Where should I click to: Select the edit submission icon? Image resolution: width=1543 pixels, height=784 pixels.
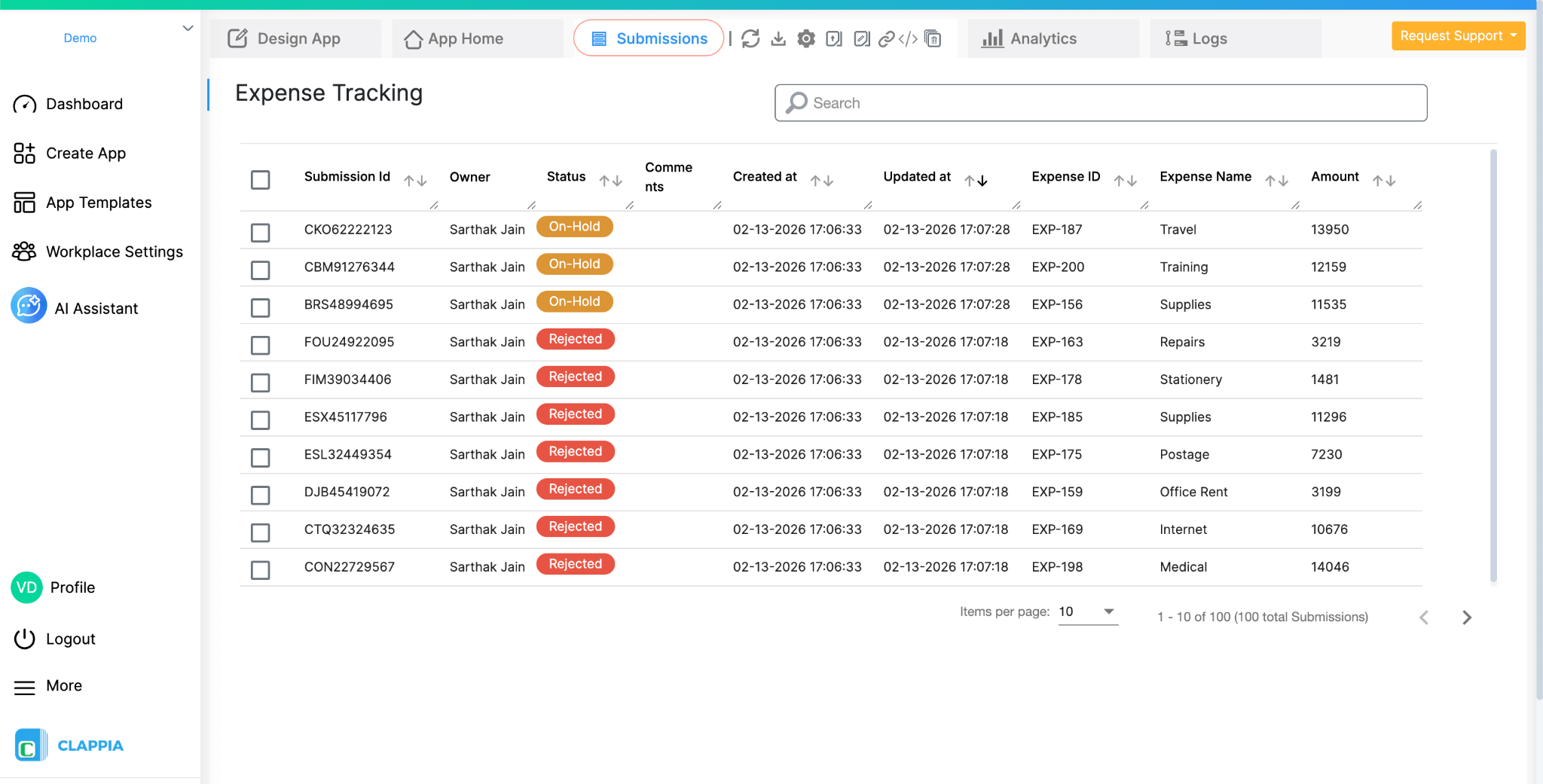pyautogui.click(x=860, y=38)
